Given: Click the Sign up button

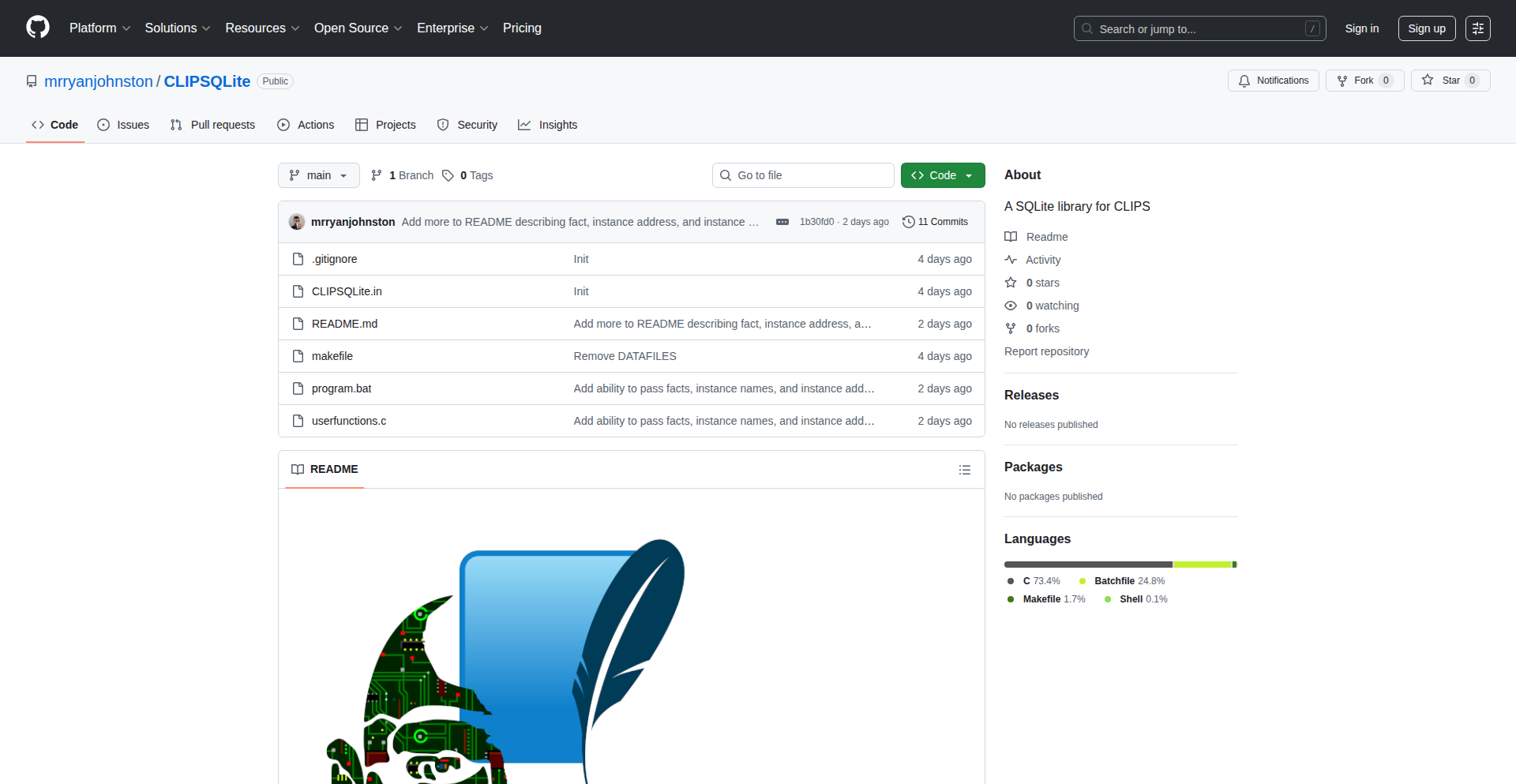Looking at the screenshot, I should point(1427,28).
